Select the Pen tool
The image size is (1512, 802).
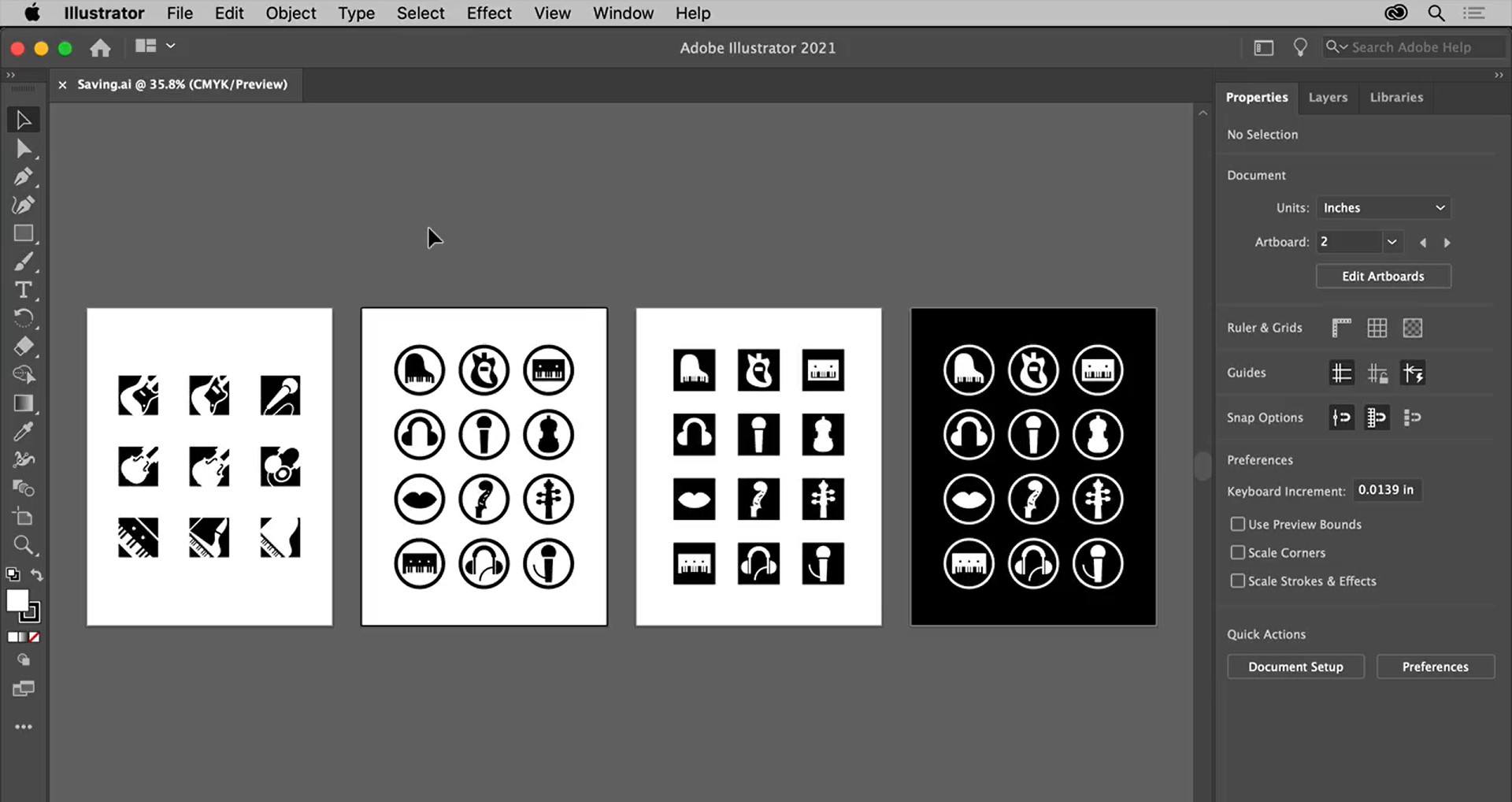pos(24,176)
